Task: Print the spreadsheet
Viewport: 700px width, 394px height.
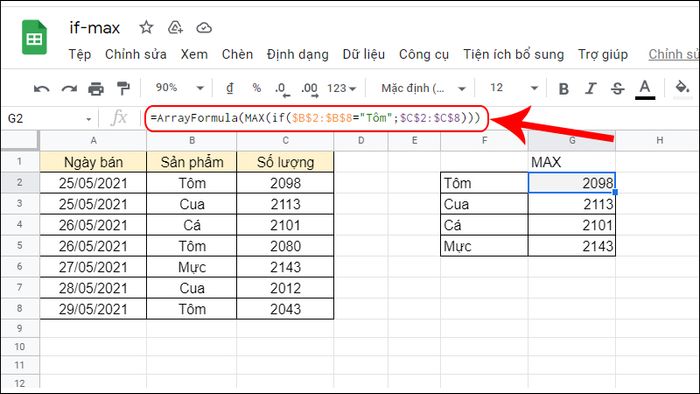Action: [x=96, y=88]
